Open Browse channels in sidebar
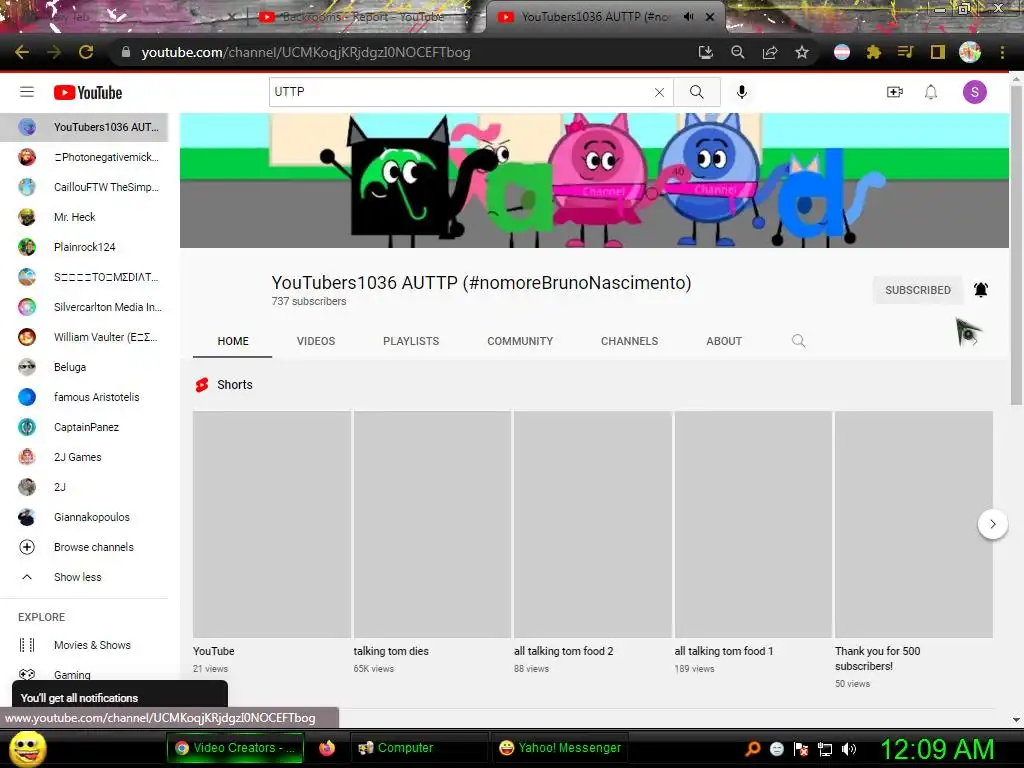The width and height of the screenshot is (1024, 768). click(x=84, y=547)
